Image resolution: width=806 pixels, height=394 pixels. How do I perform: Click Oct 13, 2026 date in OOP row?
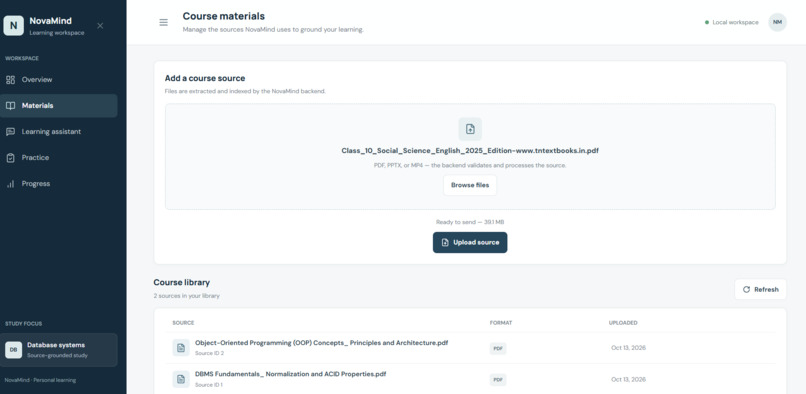(x=628, y=348)
